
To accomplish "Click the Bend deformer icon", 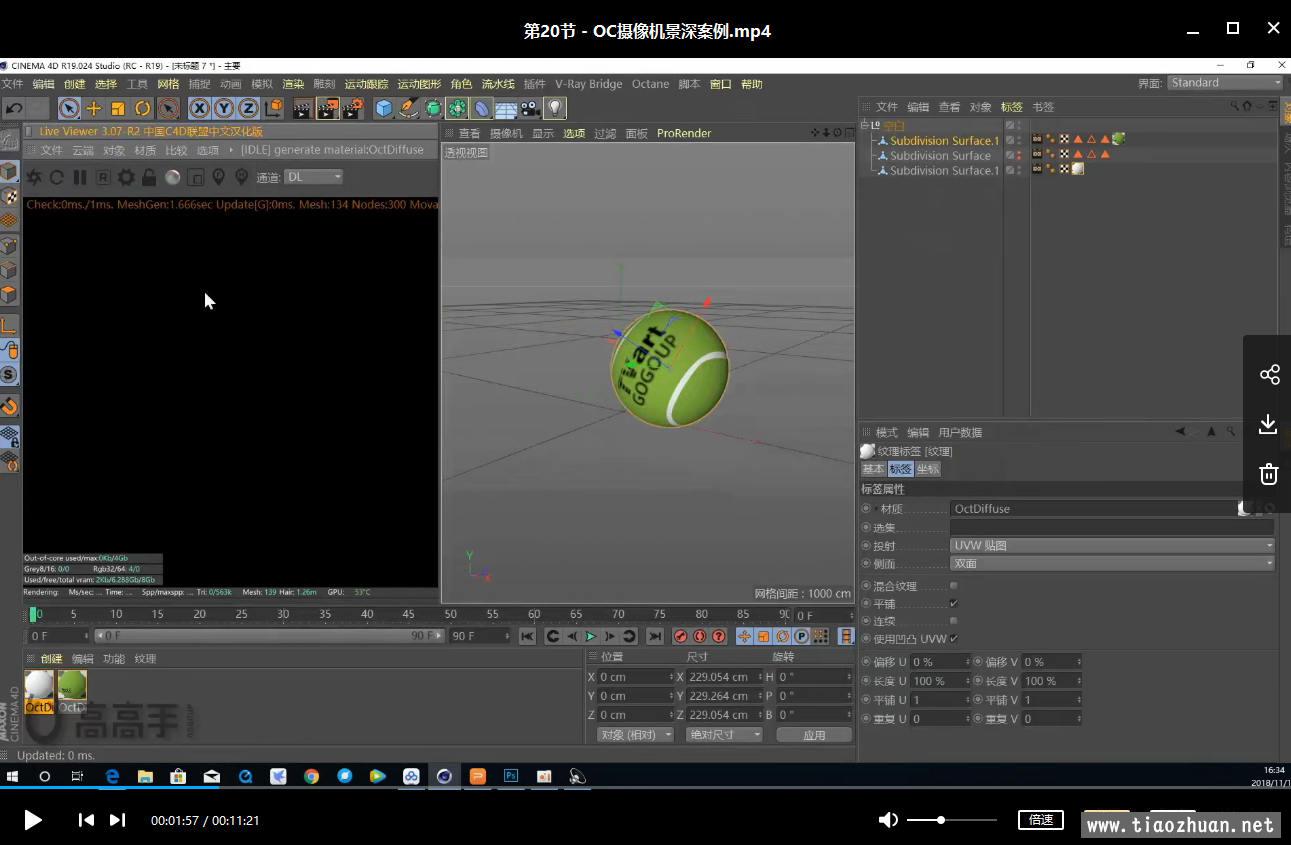I will click(x=482, y=108).
